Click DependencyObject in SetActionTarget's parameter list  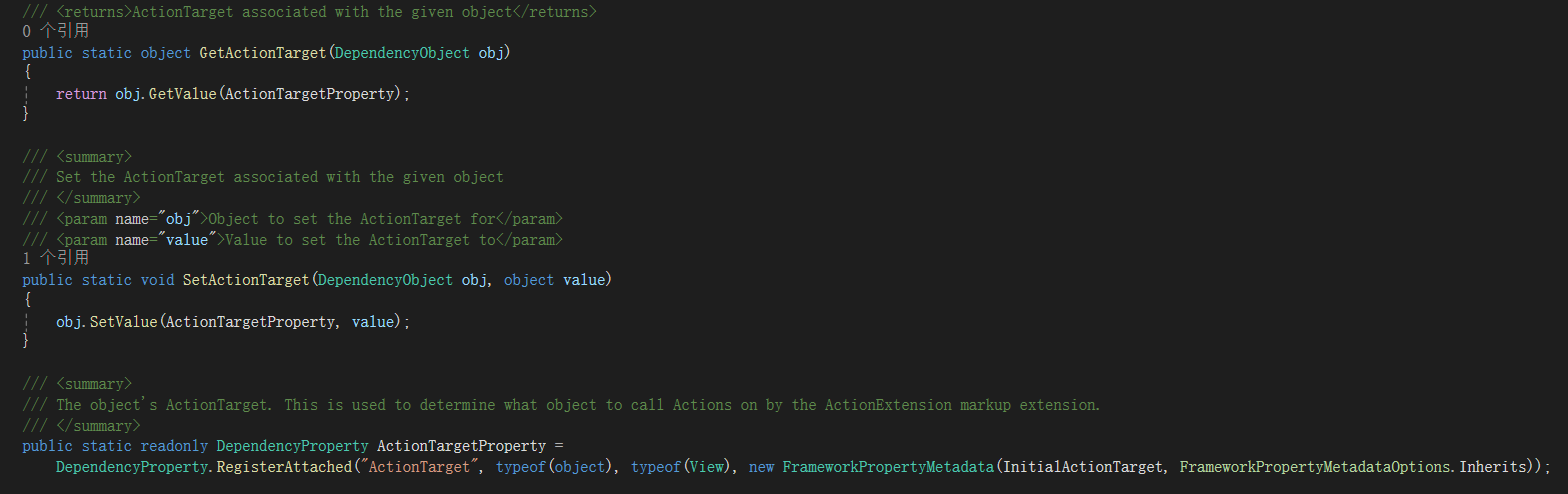pos(385,280)
